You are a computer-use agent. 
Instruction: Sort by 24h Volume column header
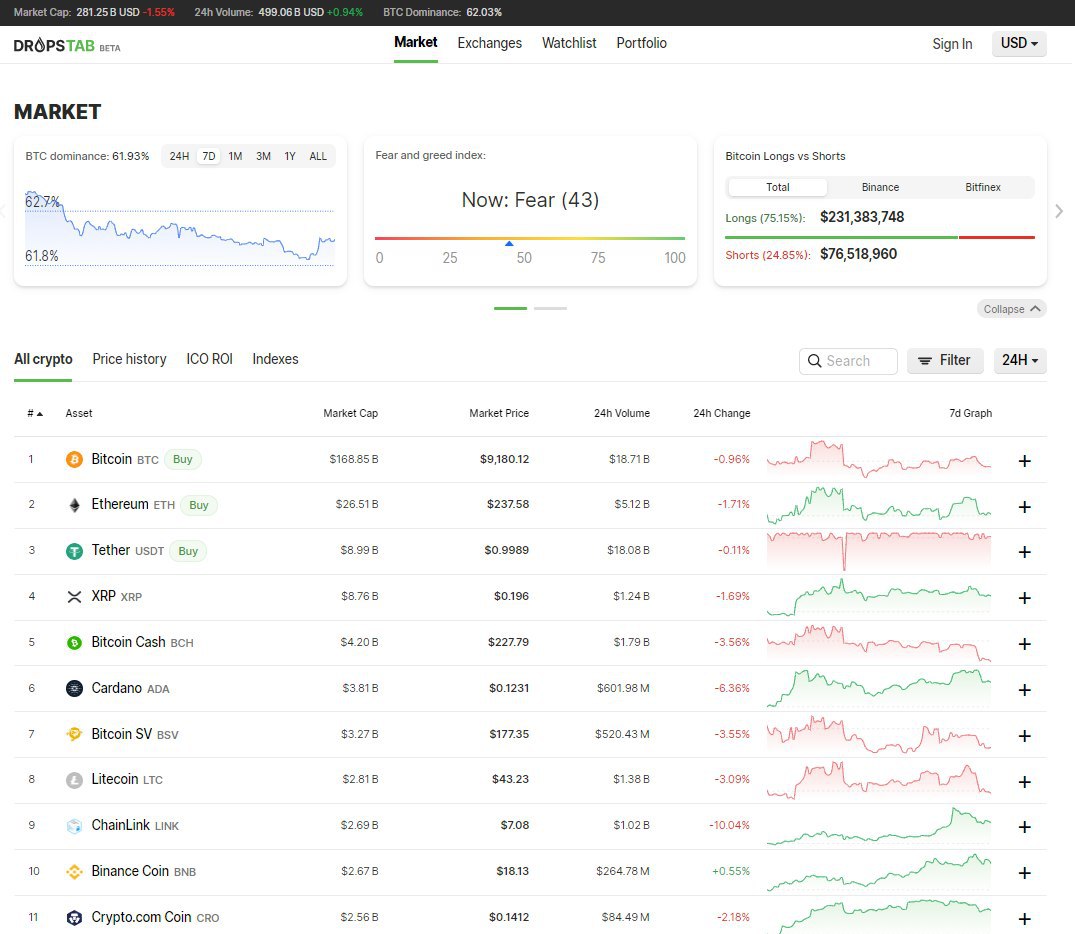coord(621,414)
